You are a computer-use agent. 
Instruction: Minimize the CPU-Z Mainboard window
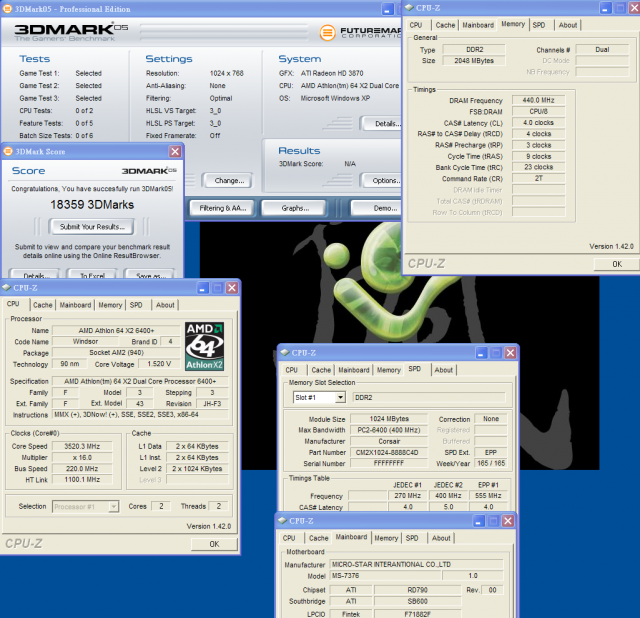pyautogui.click(x=478, y=521)
